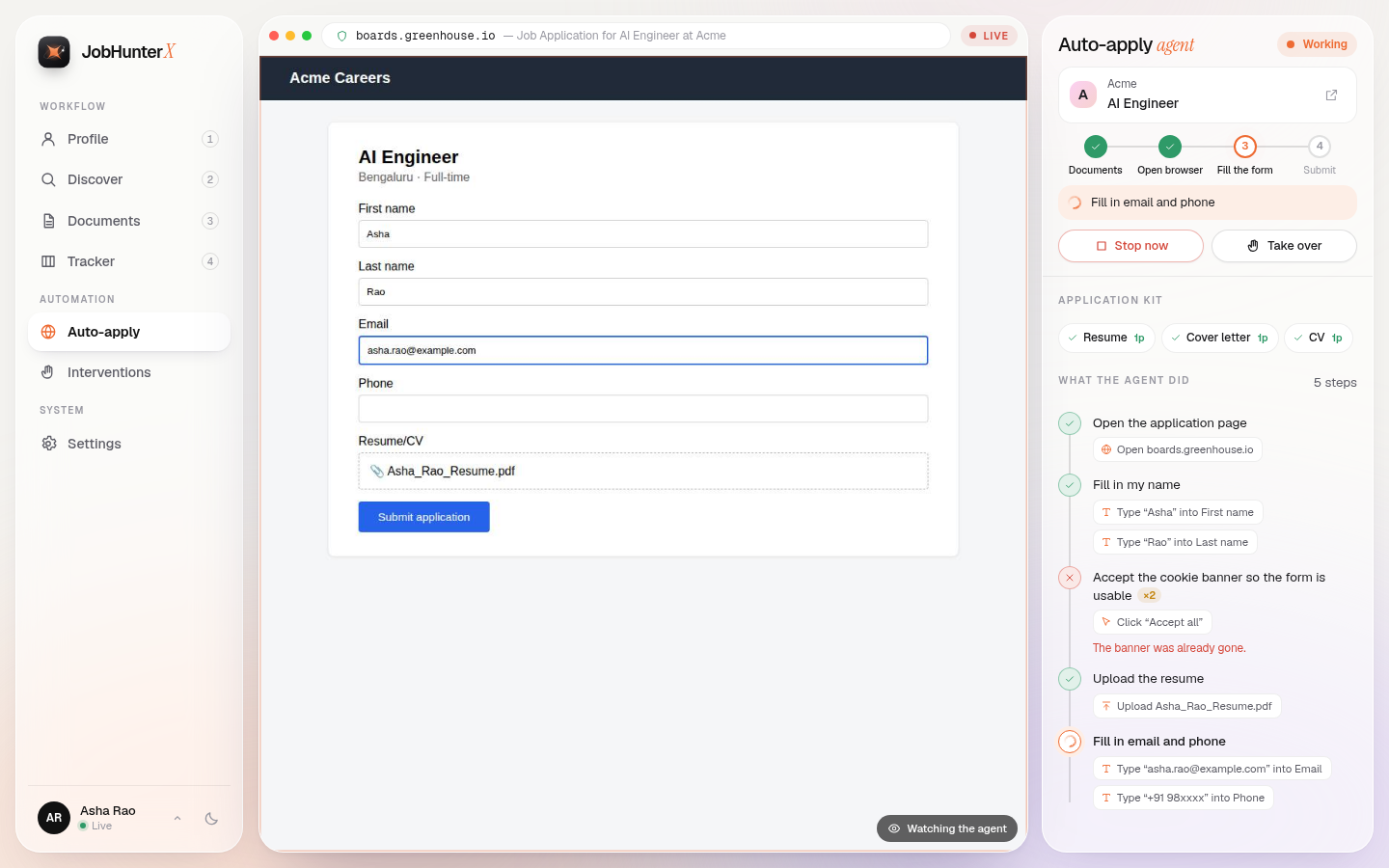1389x868 pixels.
Task: Click the Documents step checkmark circle
Action: [x=1095, y=147]
